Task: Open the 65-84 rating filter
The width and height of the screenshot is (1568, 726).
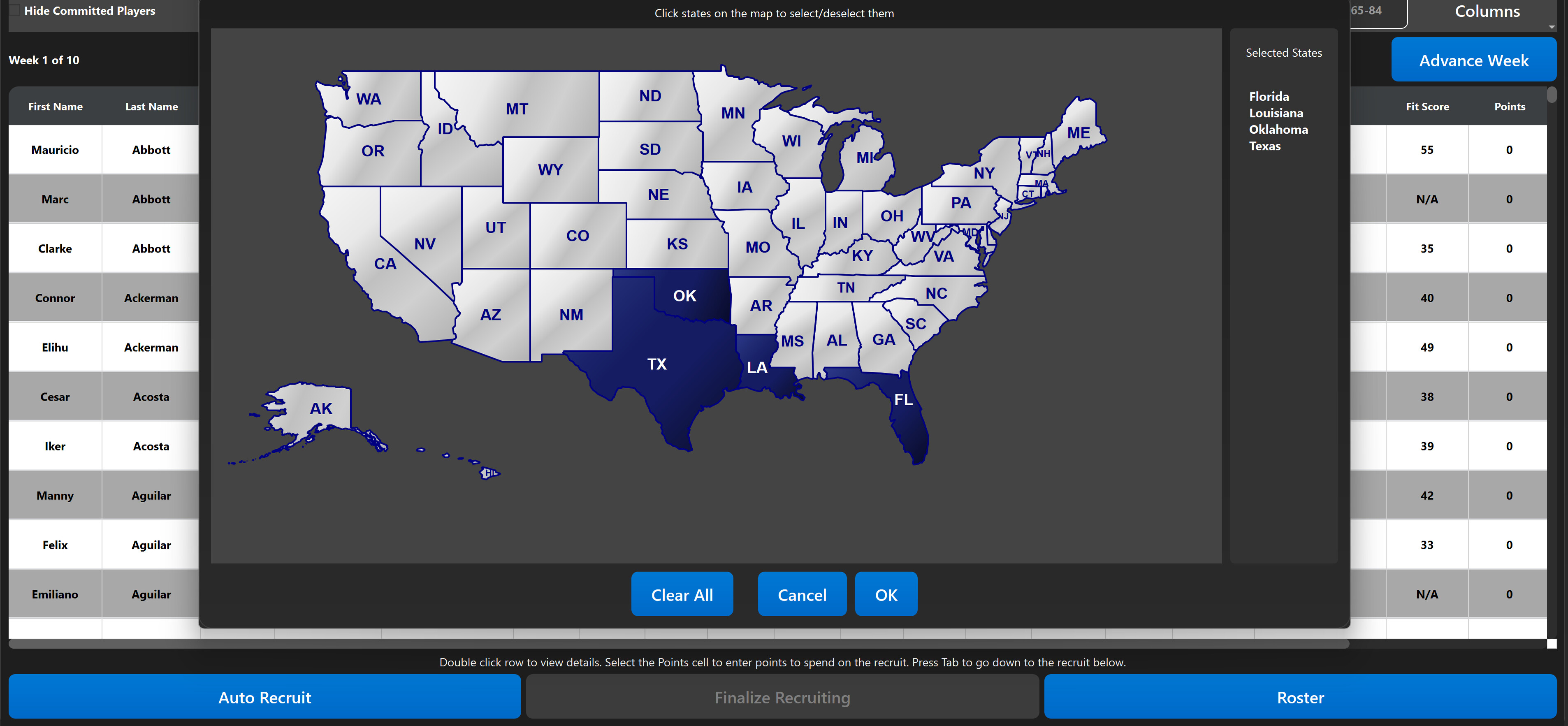Action: click(1366, 10)
